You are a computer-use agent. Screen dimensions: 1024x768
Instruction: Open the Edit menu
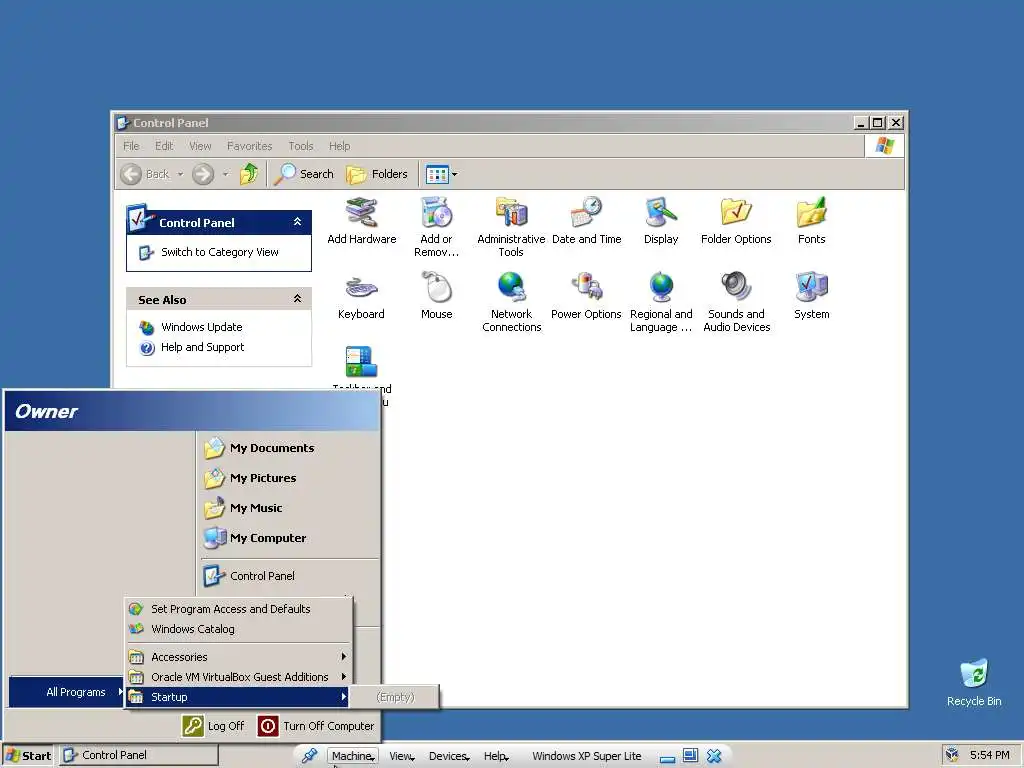[x=164, y=146]
